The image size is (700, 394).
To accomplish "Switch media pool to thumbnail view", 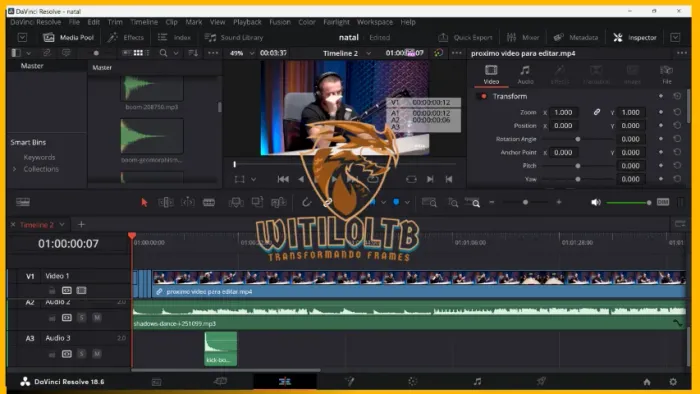I will coord(138,53).
